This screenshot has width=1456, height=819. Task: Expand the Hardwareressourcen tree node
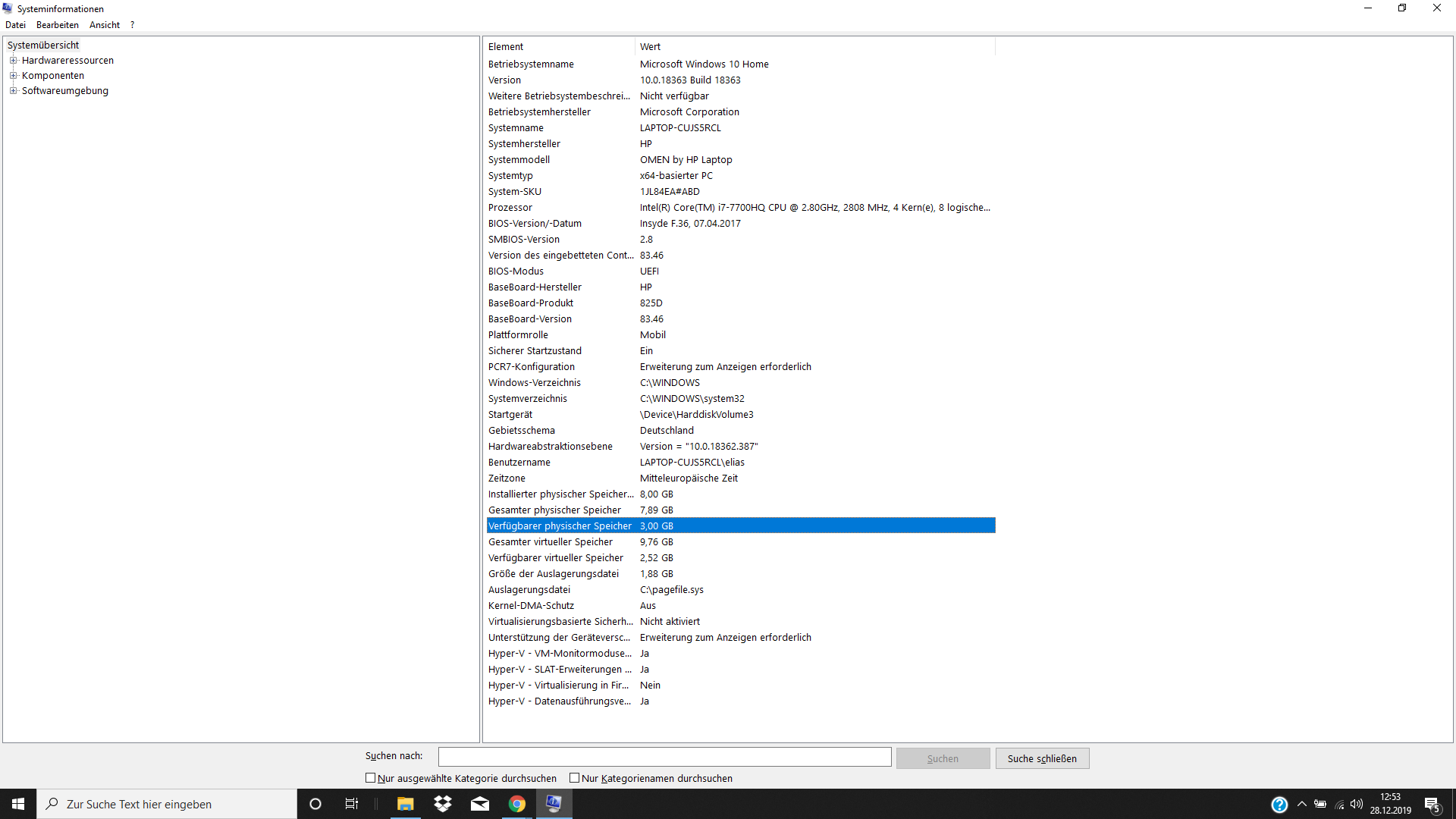tap(13, 61)
